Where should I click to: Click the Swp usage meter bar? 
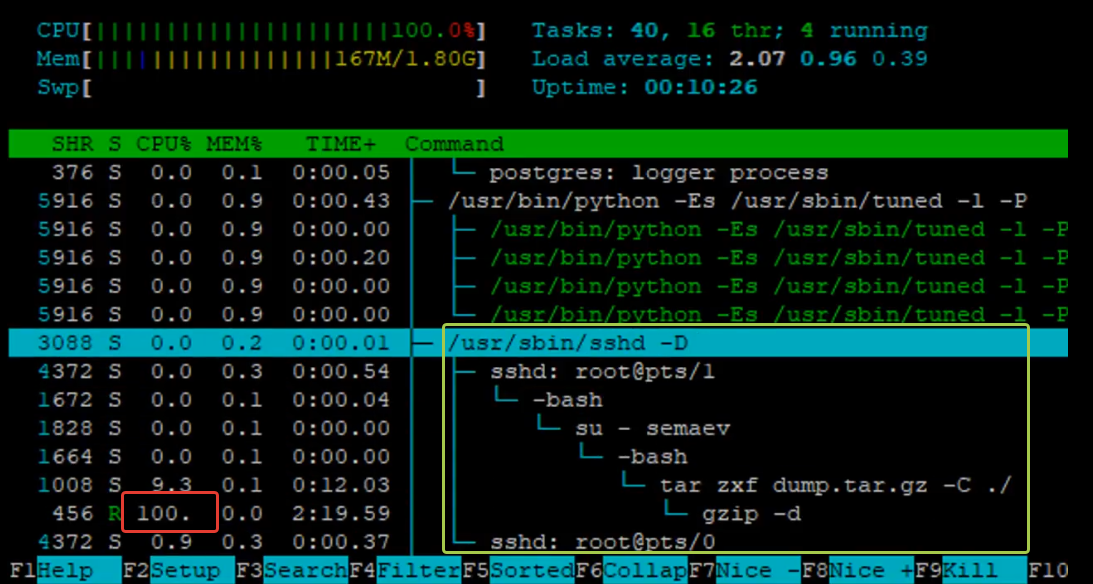261,88
